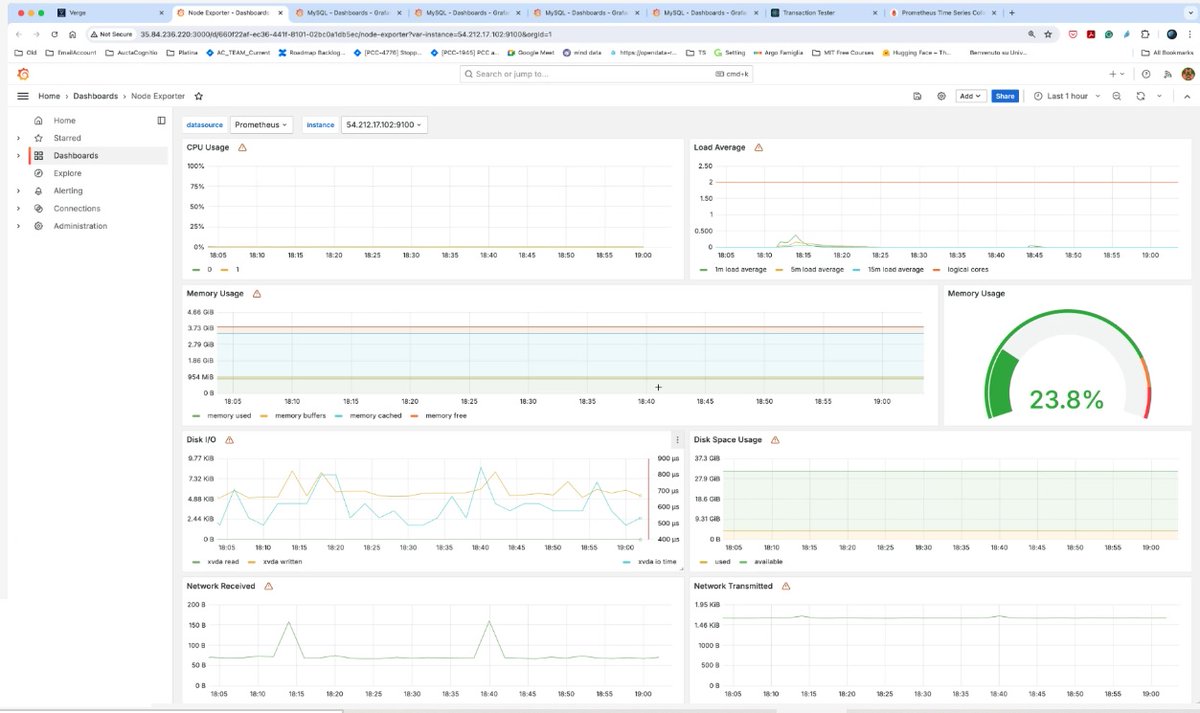Open dashboard settings gear
Image resolution: width=1200 pixels, height=713 pixels.
[941, 96]
